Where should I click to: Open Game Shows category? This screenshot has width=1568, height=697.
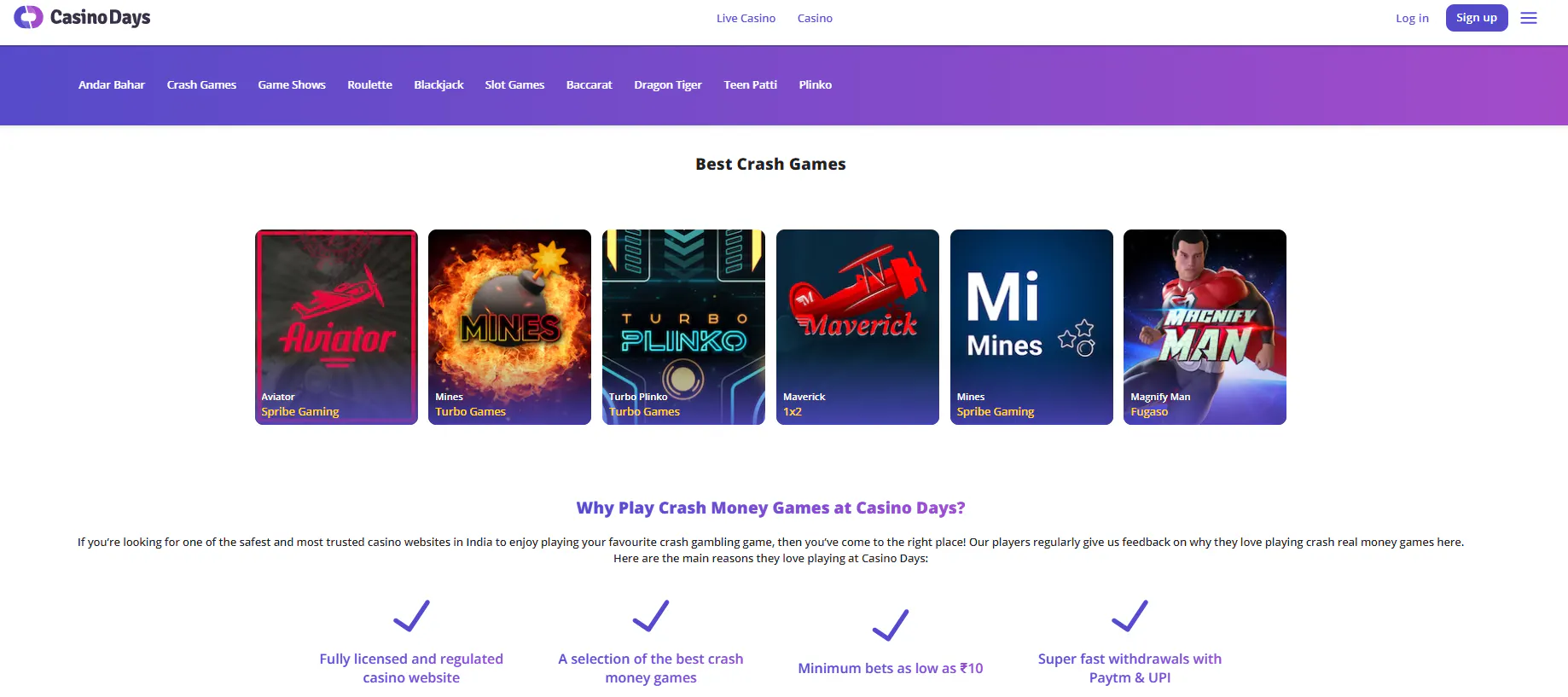click(292, 84)
